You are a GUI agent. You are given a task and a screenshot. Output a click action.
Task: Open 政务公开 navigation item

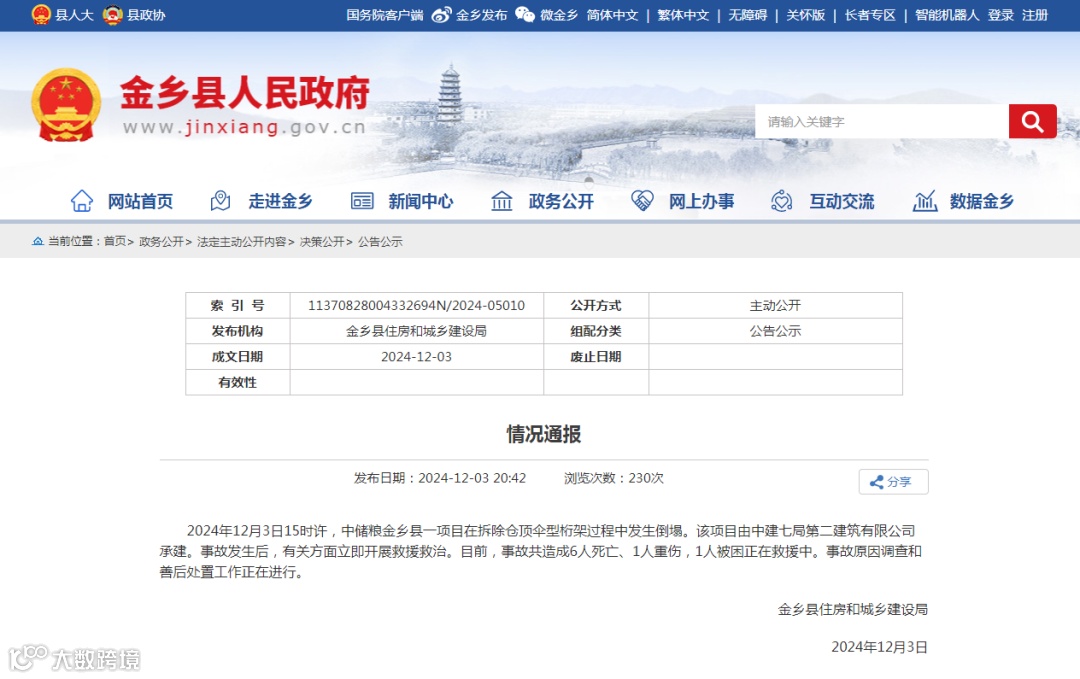click(x=561, y=201)
